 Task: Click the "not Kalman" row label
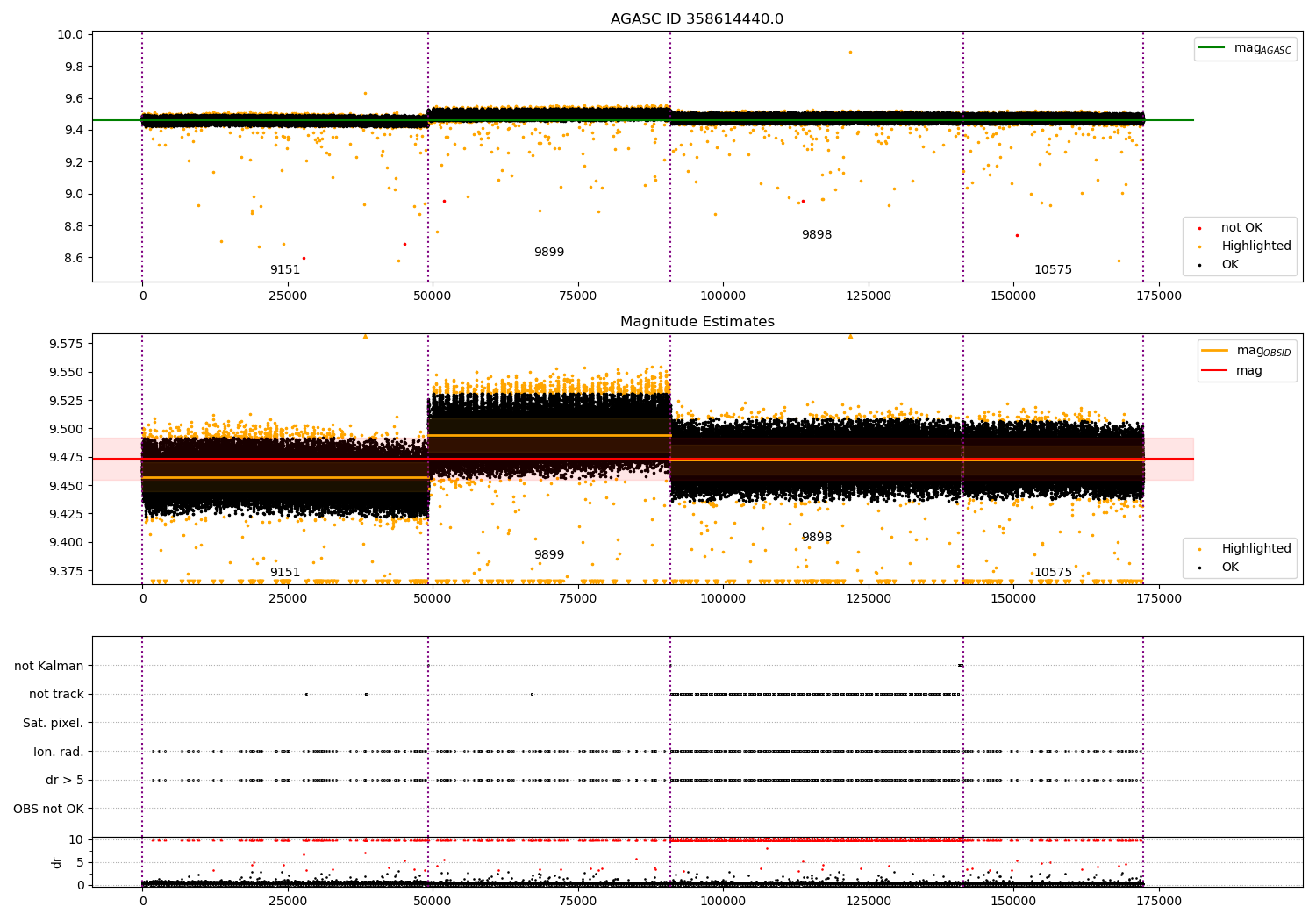coord(49,666)
